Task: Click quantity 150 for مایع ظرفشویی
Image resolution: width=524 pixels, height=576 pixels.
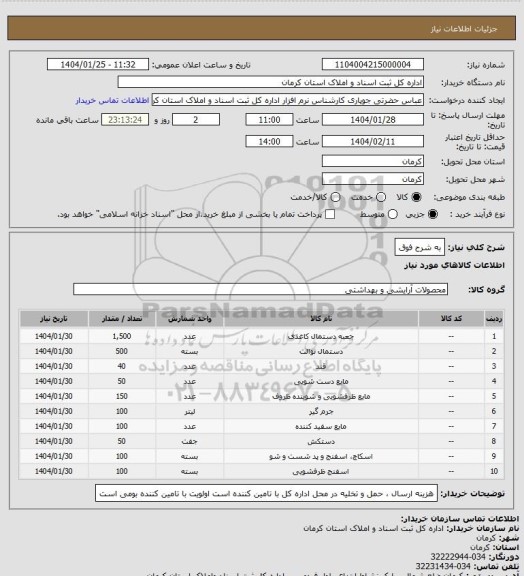Action: click(x=122, y=396)
